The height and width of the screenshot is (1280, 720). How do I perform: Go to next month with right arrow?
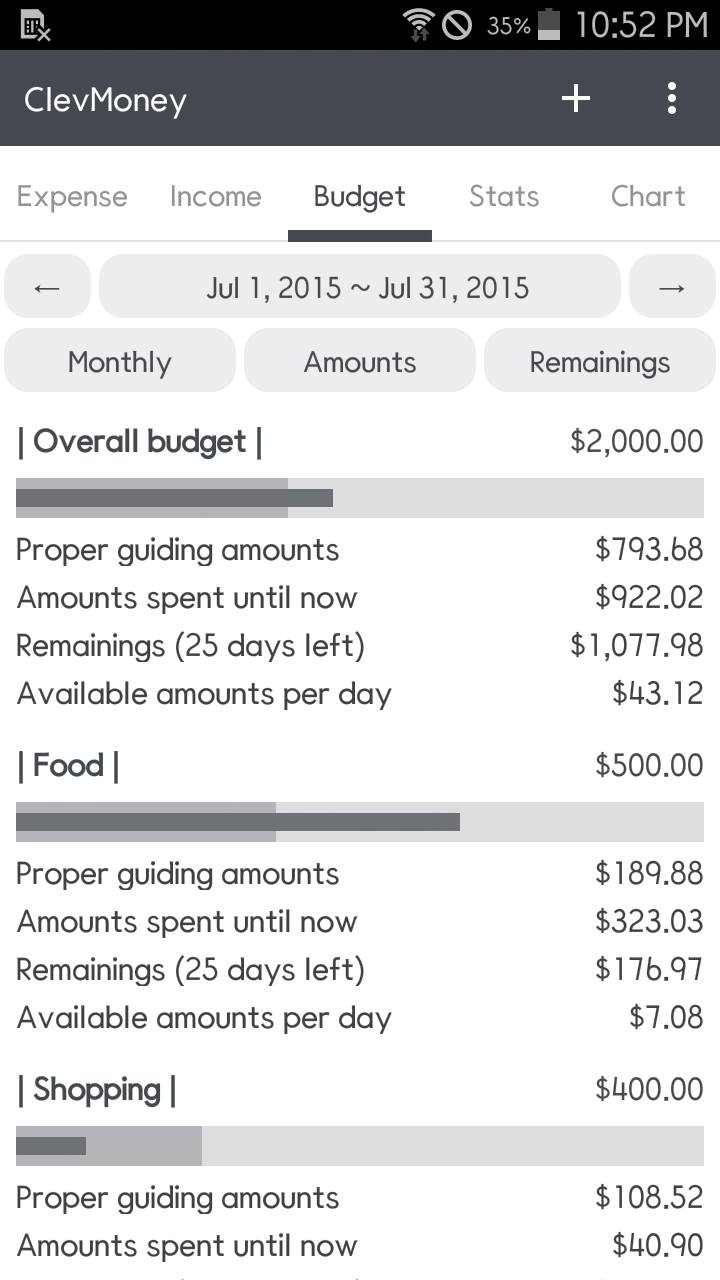(x=672, y=288)
